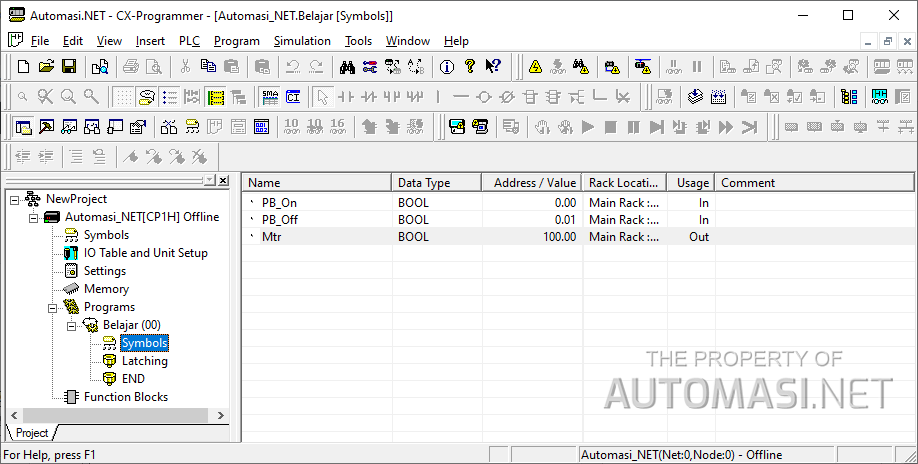Open the PLC menu
Image resolution: width=918 pixels, height=464 pixels.
click(x=189, y=41)
